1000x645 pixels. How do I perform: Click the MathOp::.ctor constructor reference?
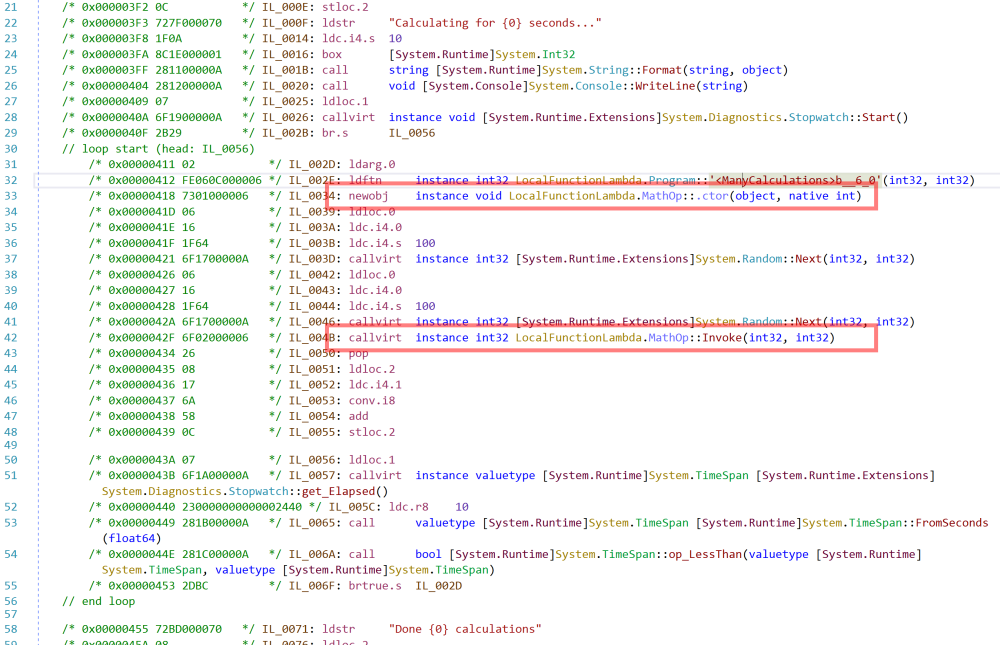coord(685,196)
